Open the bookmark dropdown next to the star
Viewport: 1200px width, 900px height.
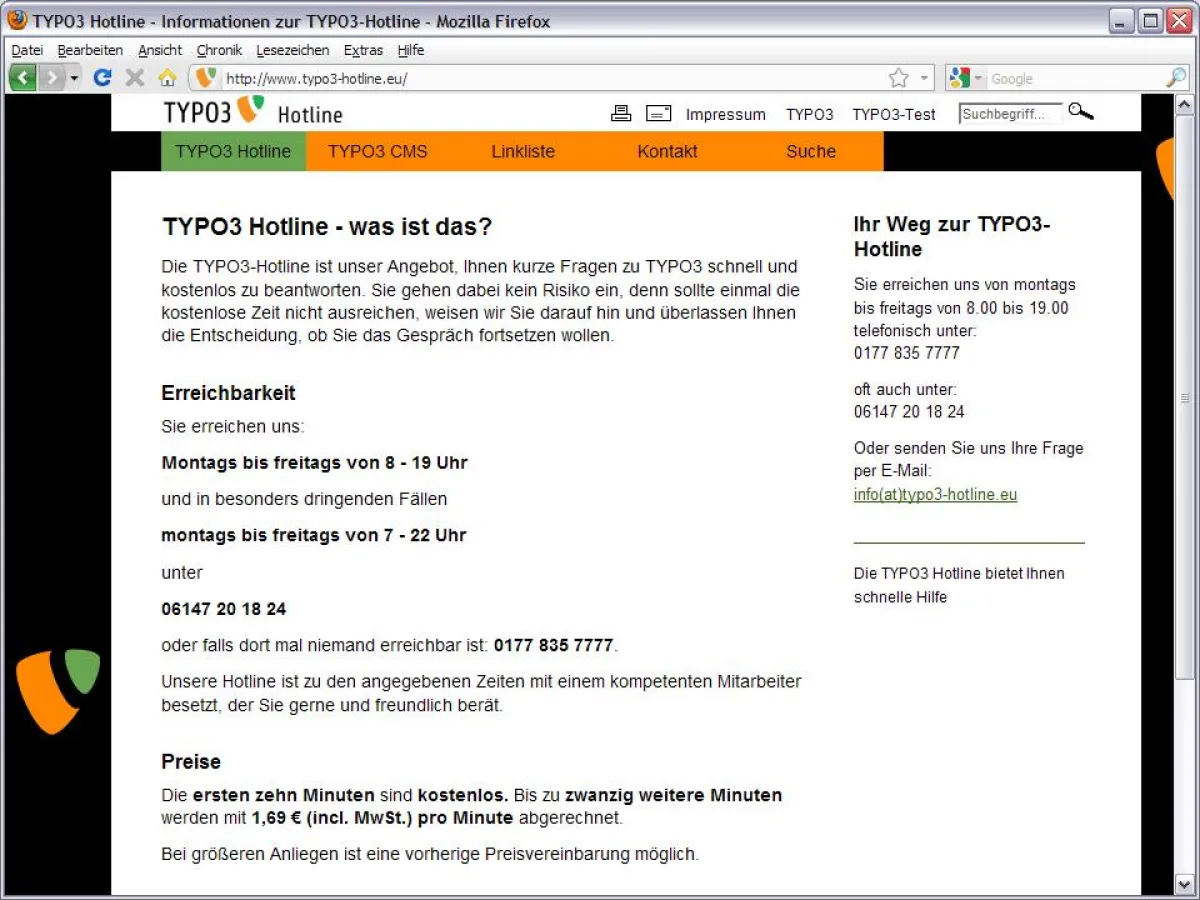[925, 77]
